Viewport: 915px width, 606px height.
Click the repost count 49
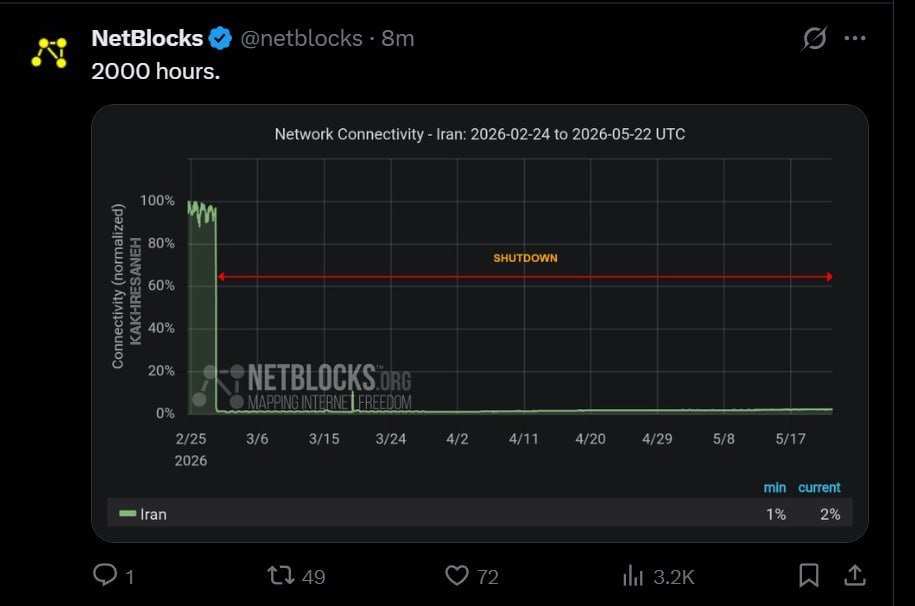313,577
